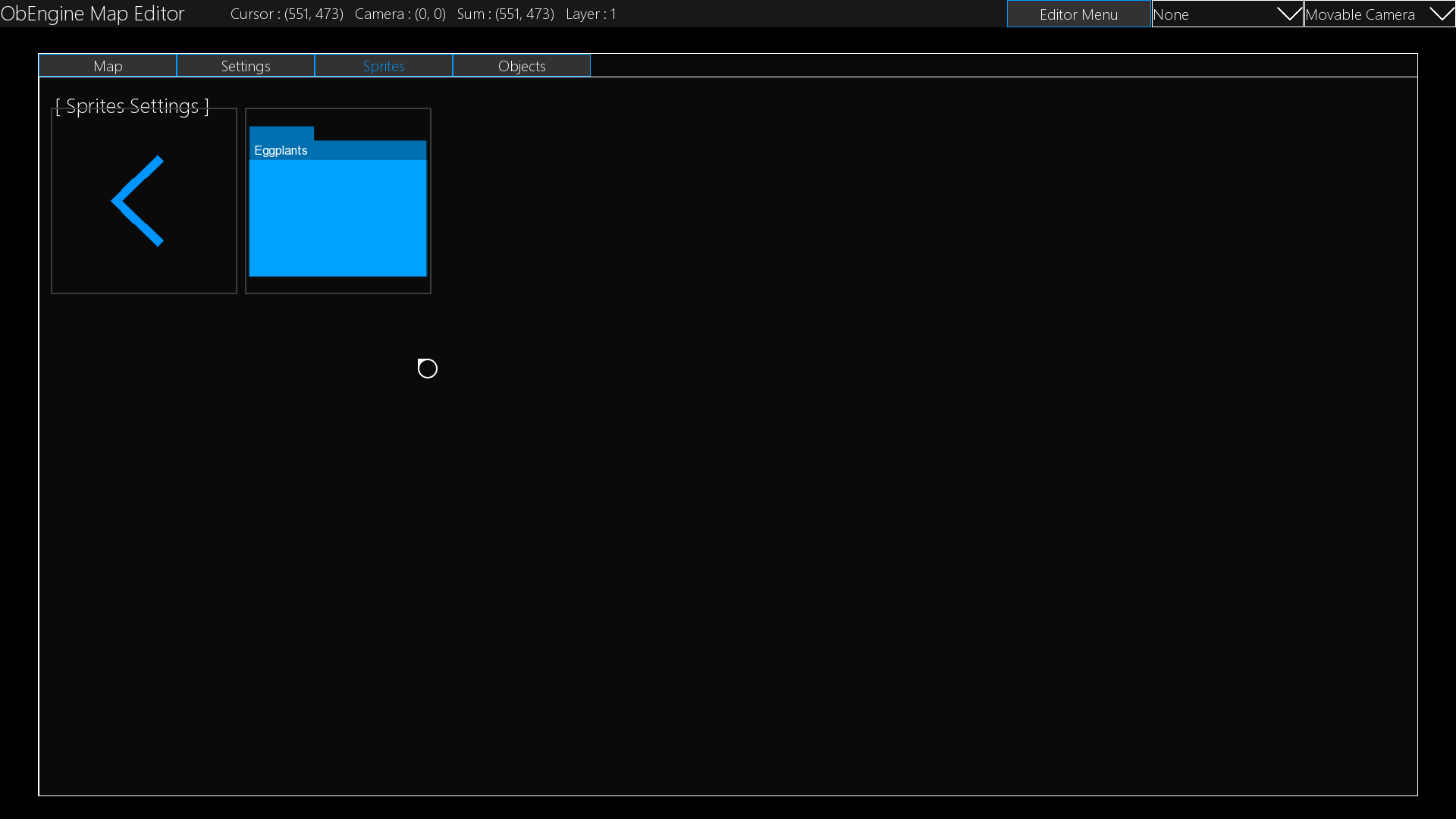Expand the None dropdown arrow

coord(1288,14)
